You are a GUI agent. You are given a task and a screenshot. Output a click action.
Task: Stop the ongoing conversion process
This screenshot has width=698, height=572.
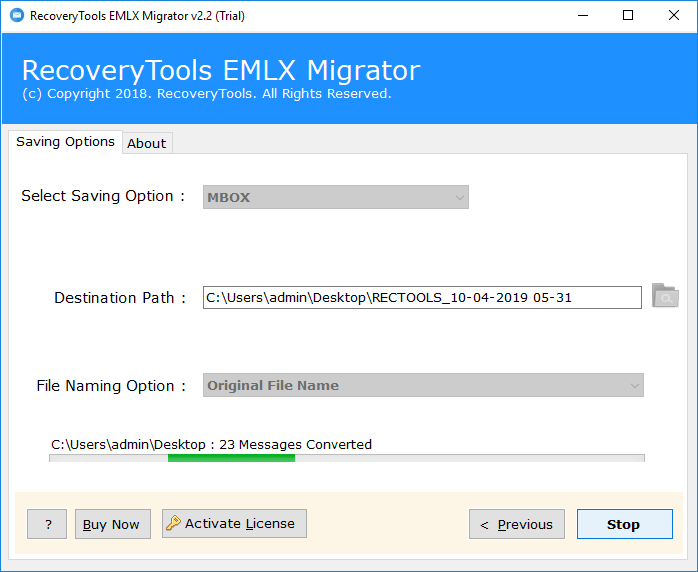point(625,524)
